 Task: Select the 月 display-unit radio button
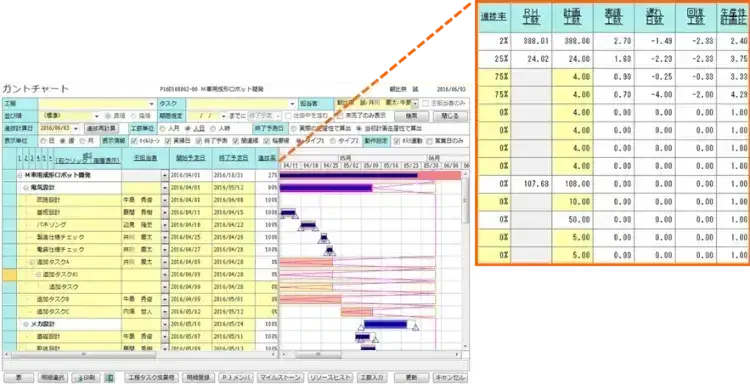(82, 141)
